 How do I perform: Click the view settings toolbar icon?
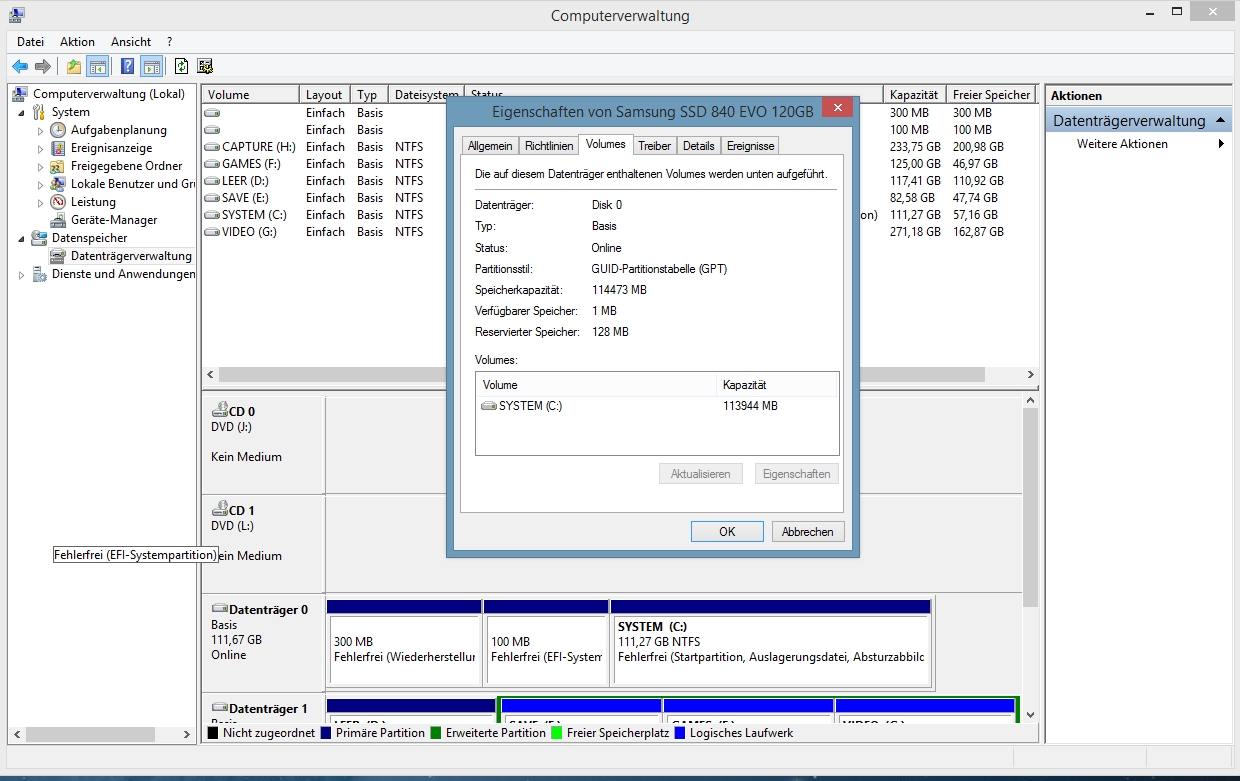(205, 67)
